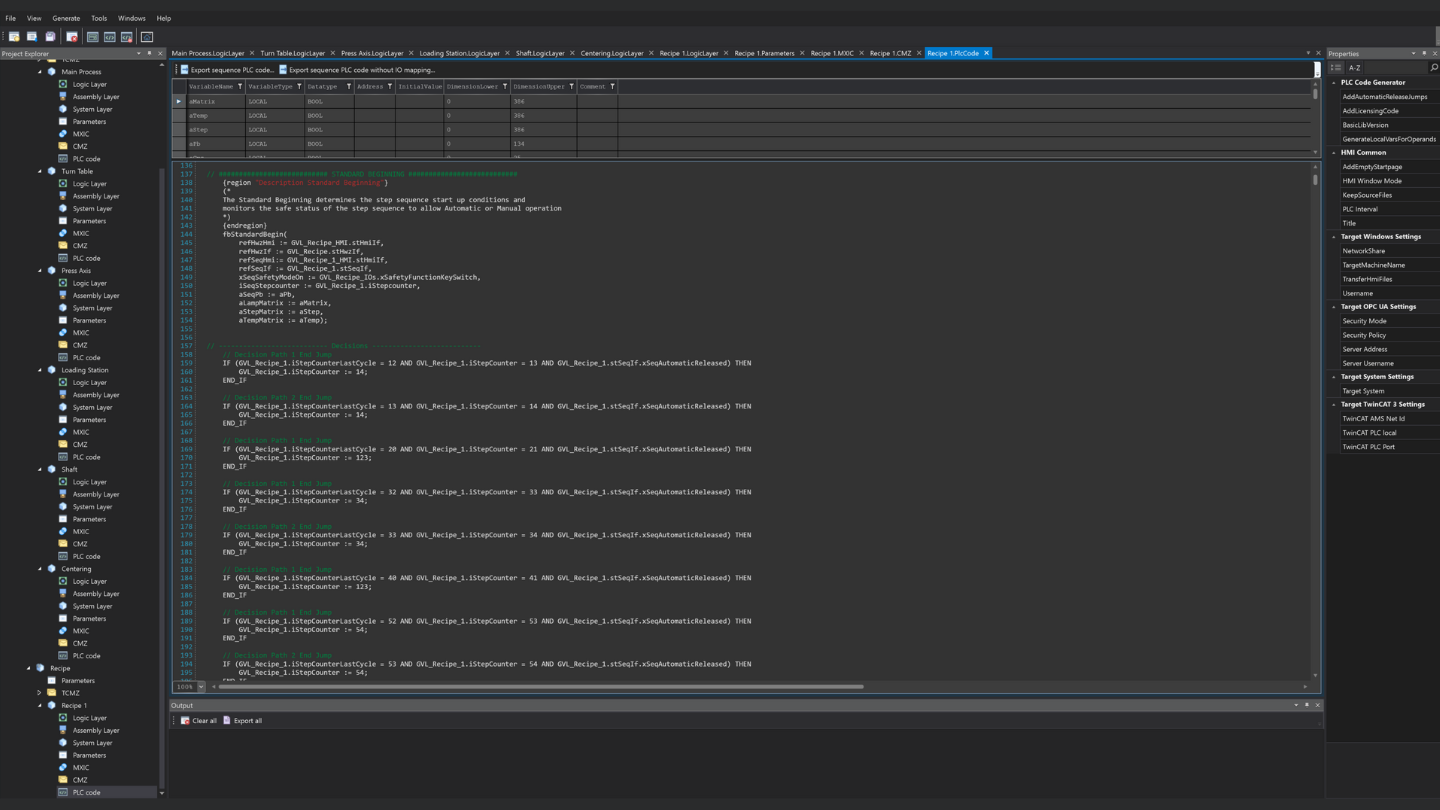The height and width of the screenshot is (810, 1440).
Task: Select Centering in the project tree
Action: pos(76,569)
